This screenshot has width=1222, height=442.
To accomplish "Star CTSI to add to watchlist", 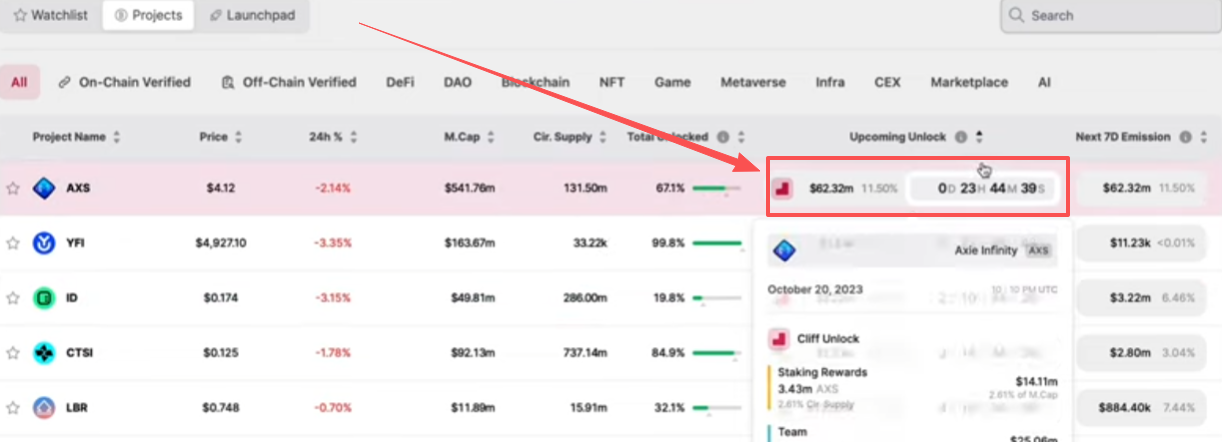I will (x=13, y=353).
